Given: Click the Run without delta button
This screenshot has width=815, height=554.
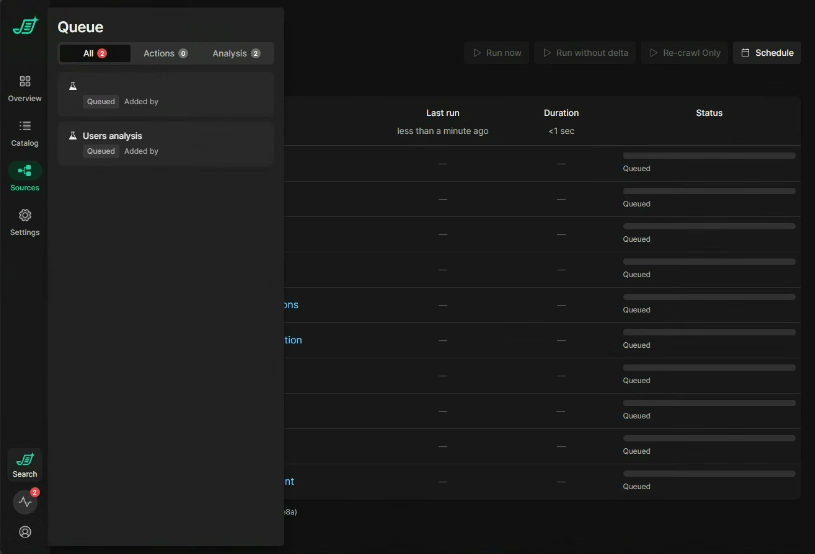Looking at the screenshot, I should coord(585,53).
